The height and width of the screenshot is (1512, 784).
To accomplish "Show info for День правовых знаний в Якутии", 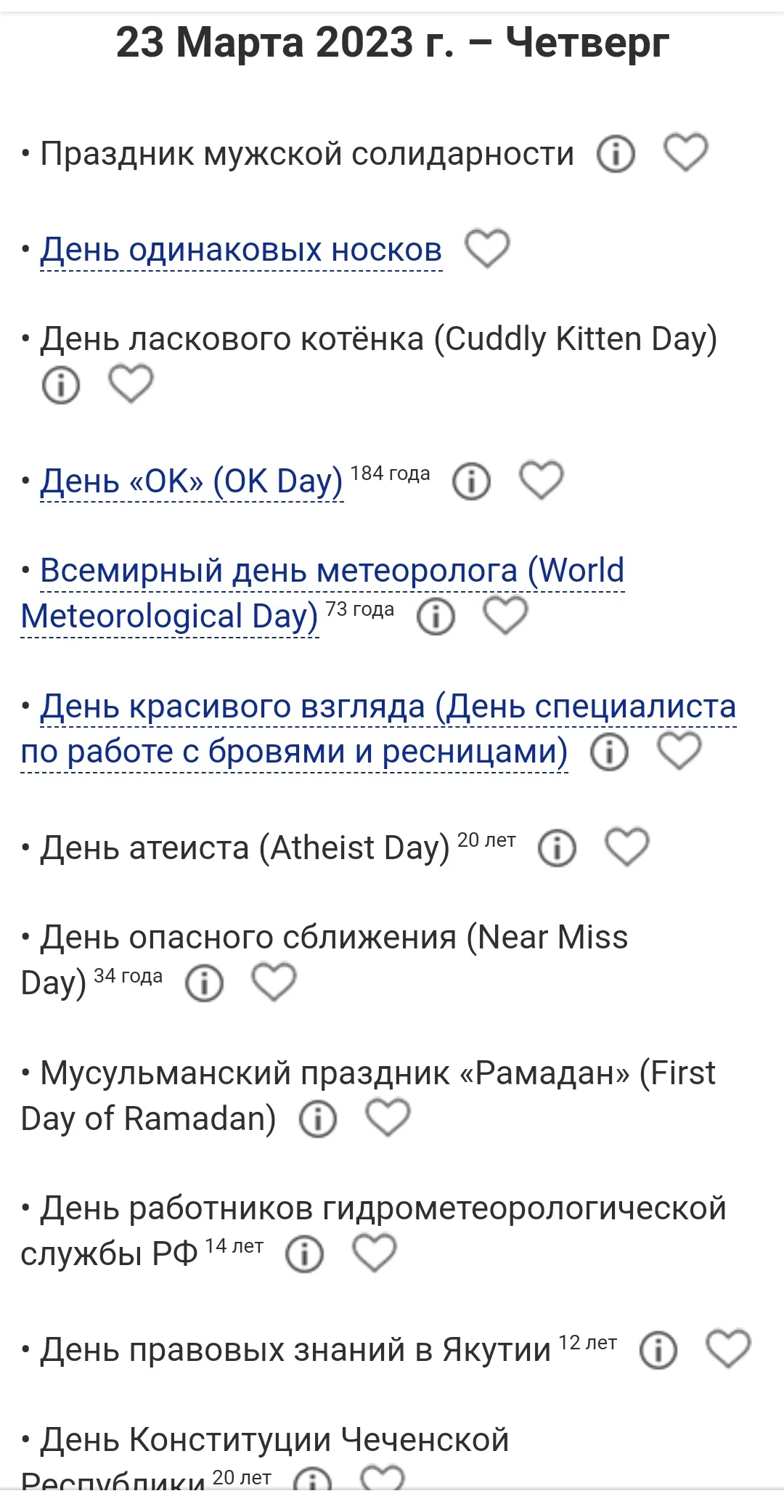I will click(658, 1351).
